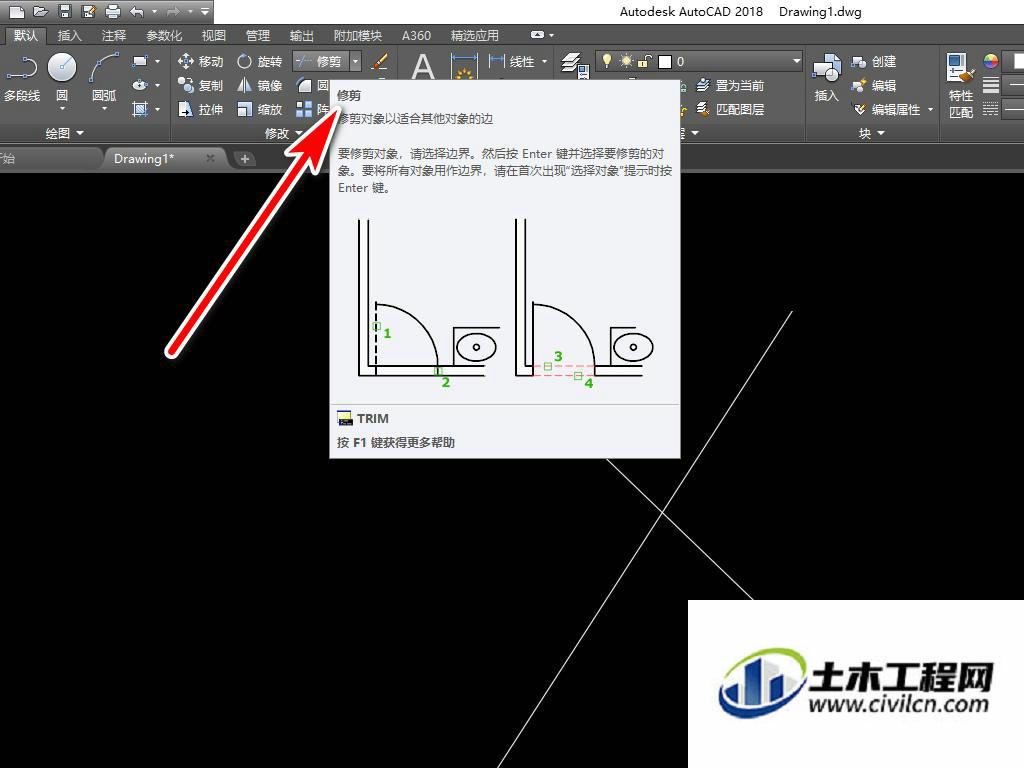Save the drawing with the floppy disk icon
The image size is (1024, 768).
65,11
